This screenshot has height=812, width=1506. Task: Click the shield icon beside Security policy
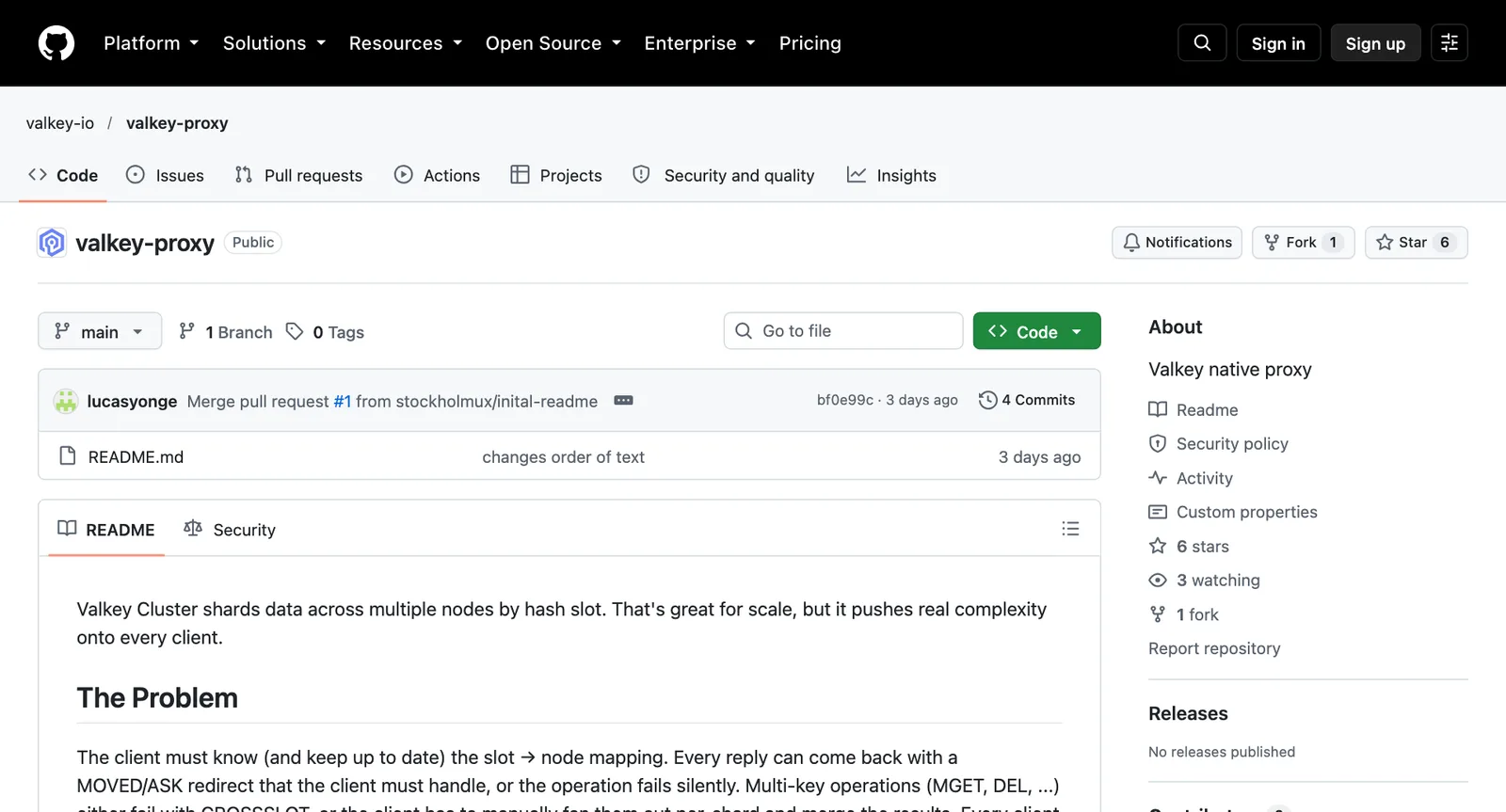[1158, 443]
